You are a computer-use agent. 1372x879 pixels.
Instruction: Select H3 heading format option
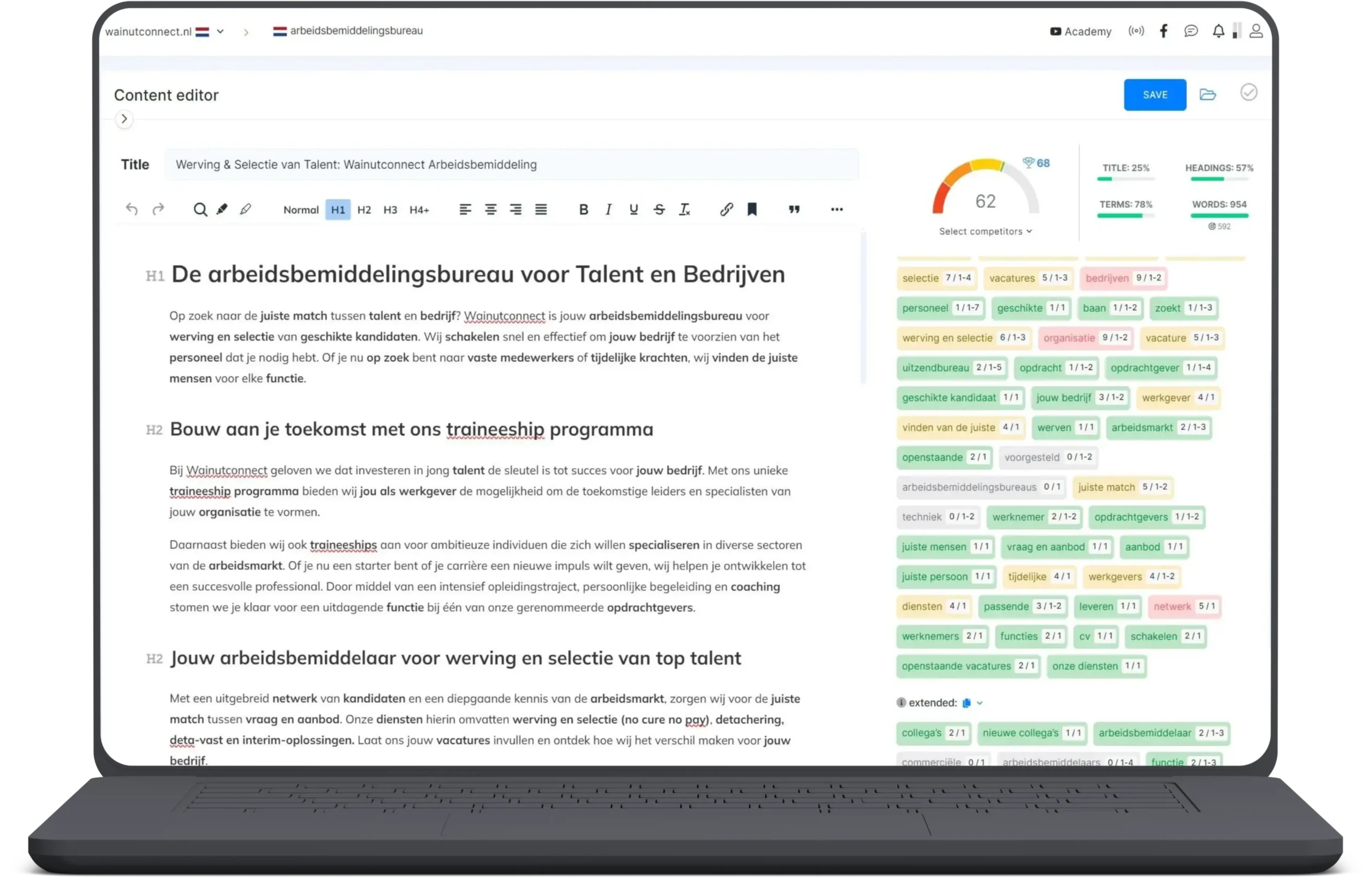pyautogui.click(x=391, y=209)
